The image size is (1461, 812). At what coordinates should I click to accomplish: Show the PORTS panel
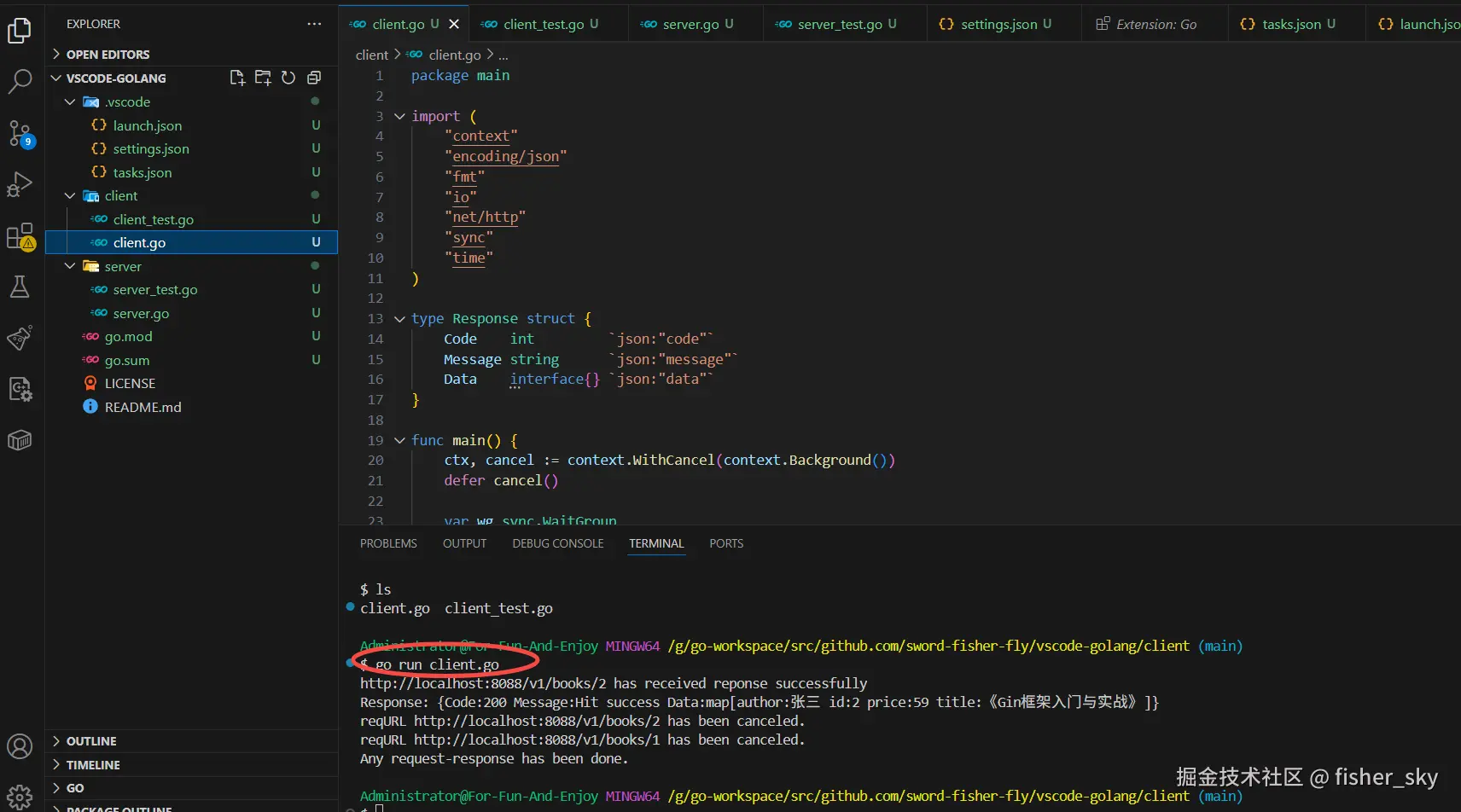click(726, 543)
